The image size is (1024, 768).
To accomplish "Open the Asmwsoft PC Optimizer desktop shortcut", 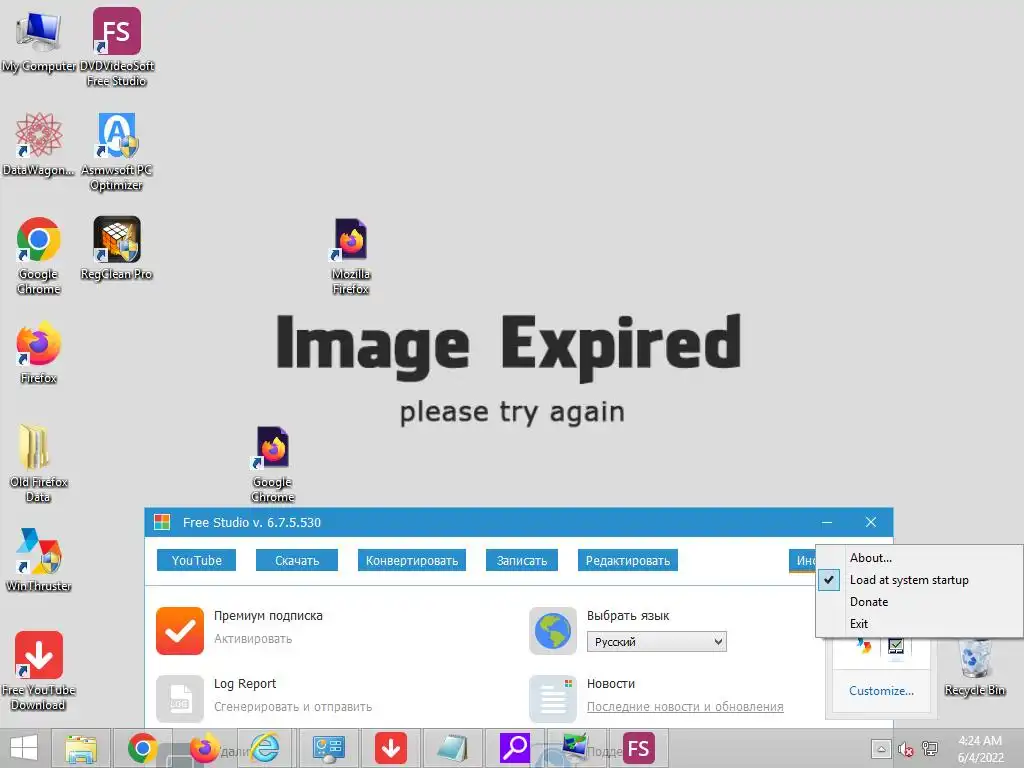I will pyautogui.click(x=116, y=152).
